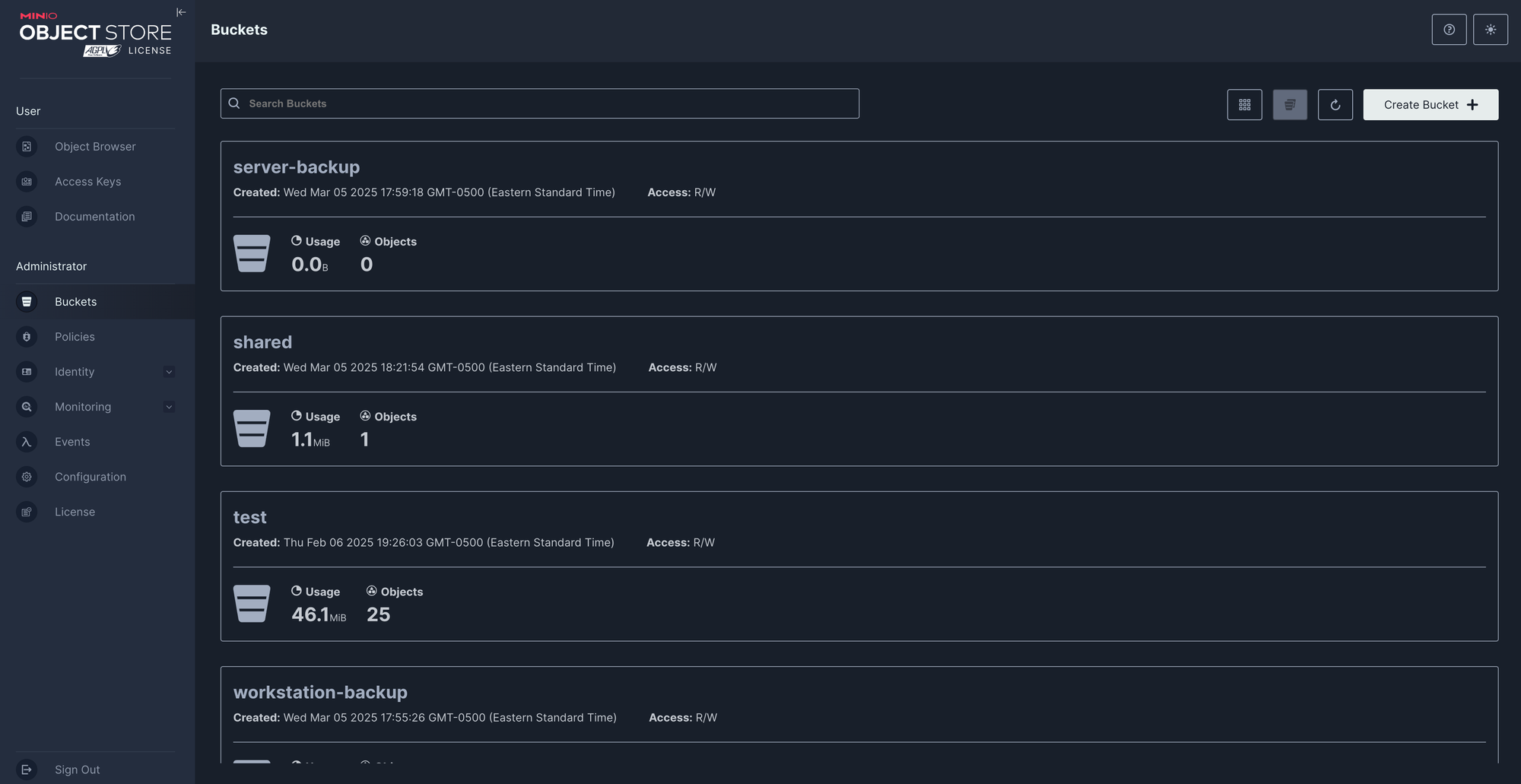The image size is (1521, 784).
Task: Open the shared bucket card
Action: 262,342
